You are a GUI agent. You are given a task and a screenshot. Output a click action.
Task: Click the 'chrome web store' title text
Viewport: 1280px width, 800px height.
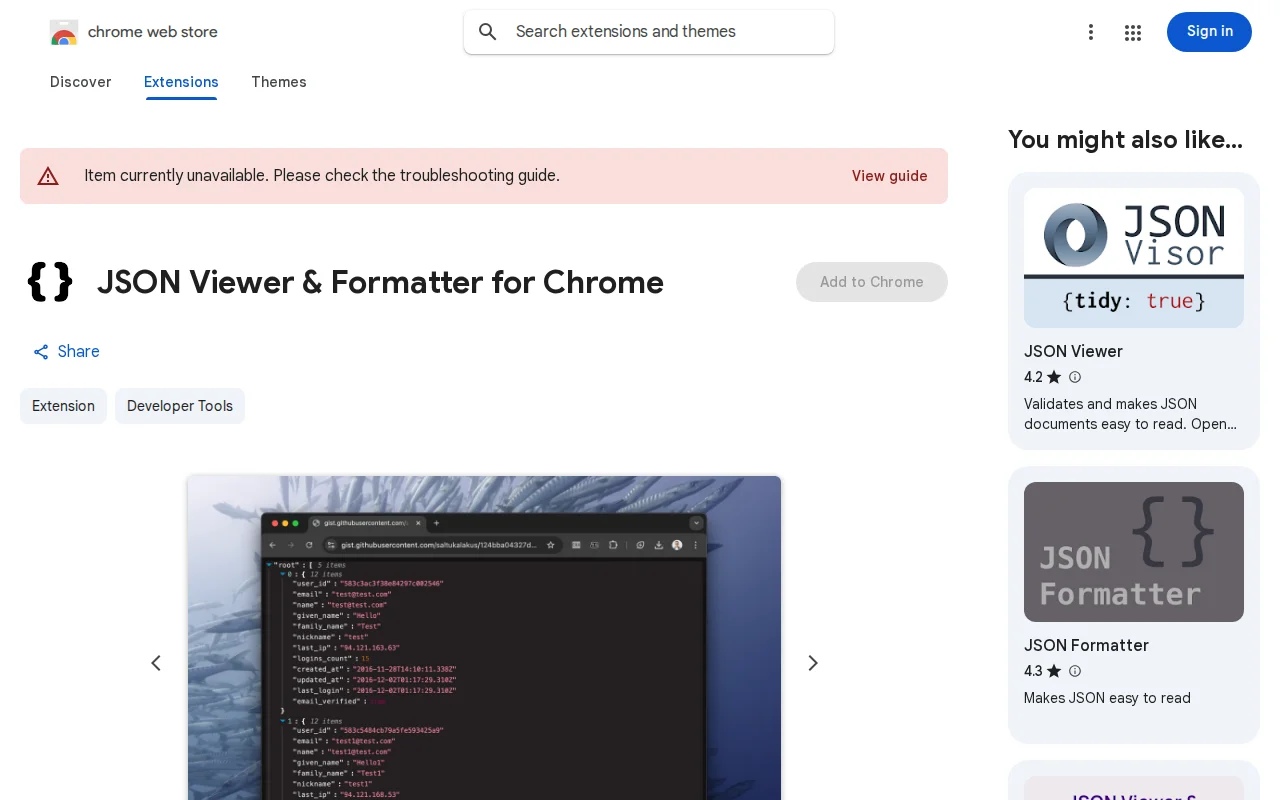pos(153,32)
